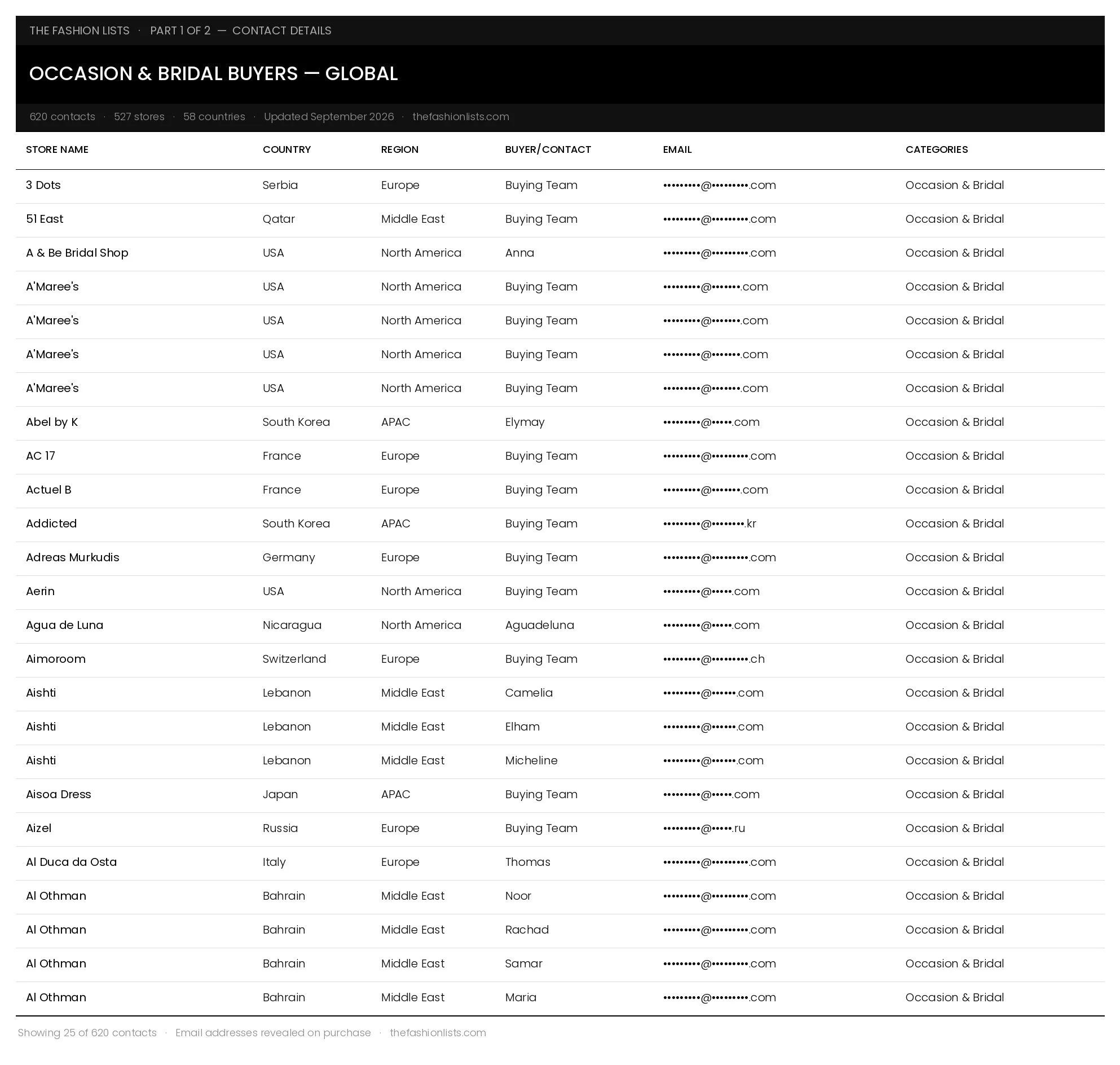Select the "Aimoroom" store name
This screenshot has width=1120, height=1065.
pos(56,659)
